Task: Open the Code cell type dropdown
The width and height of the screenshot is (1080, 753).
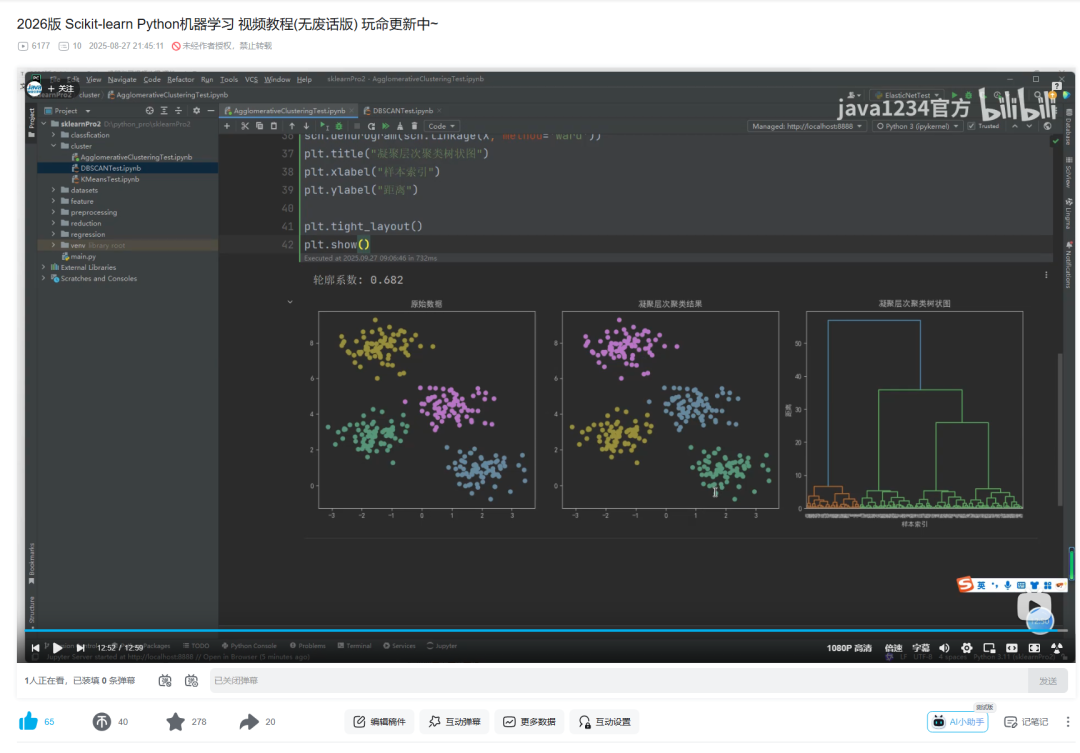Action: [x=442, y=126]
